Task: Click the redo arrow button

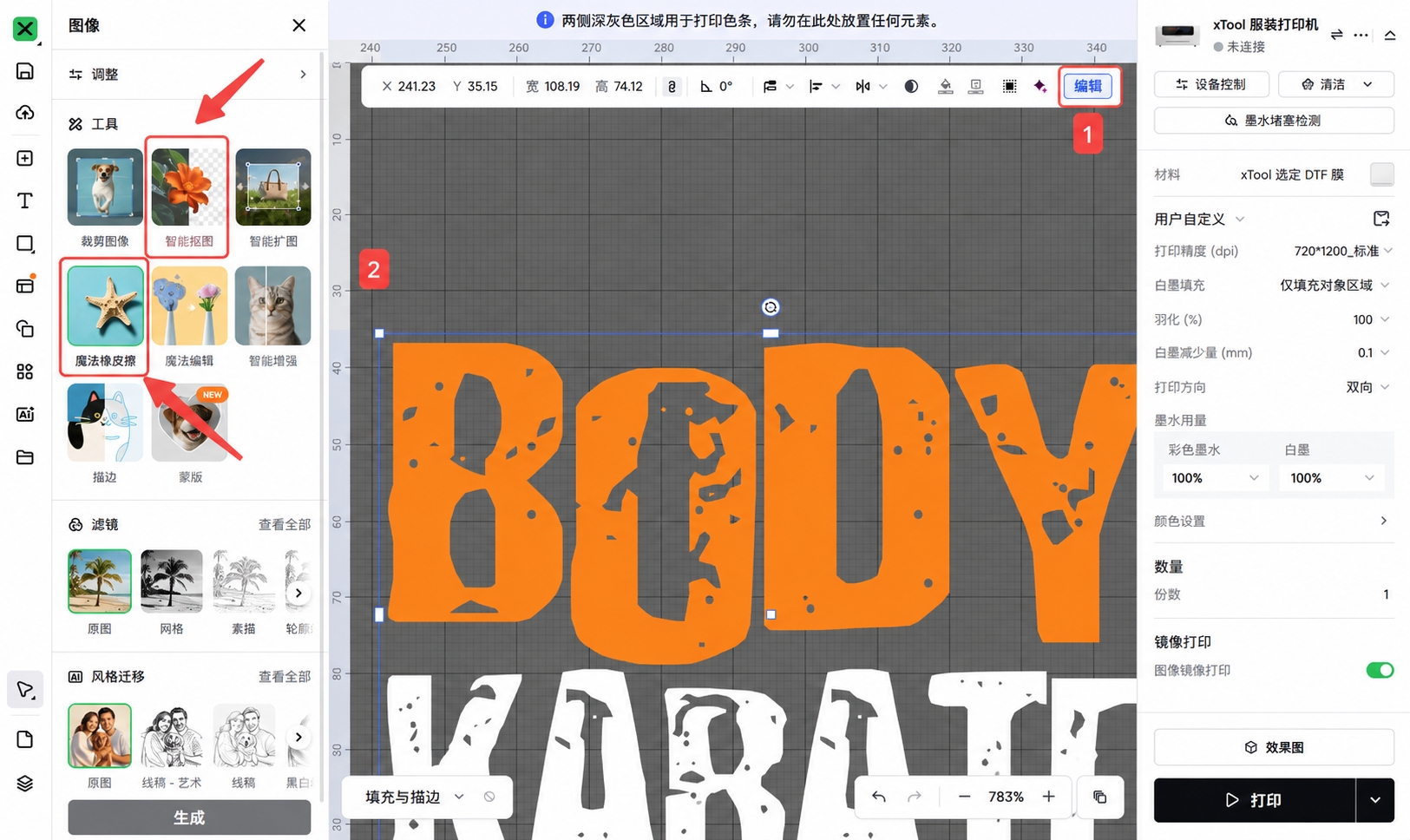Action: (x=915, y=797)
